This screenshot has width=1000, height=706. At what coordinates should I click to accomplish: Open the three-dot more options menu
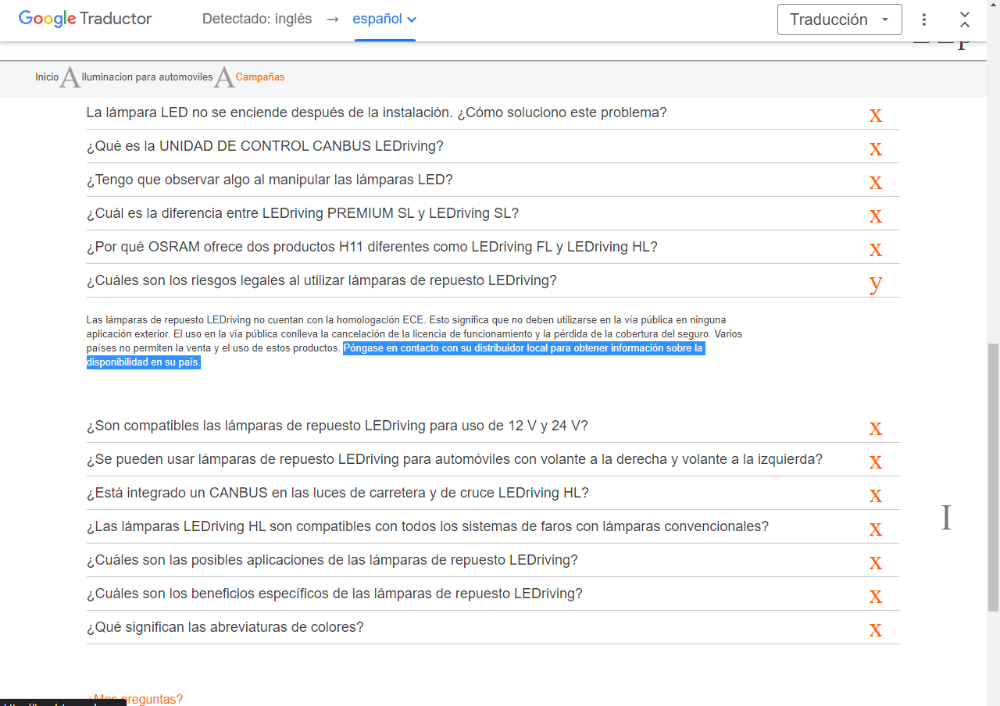[x=923, y=20]
